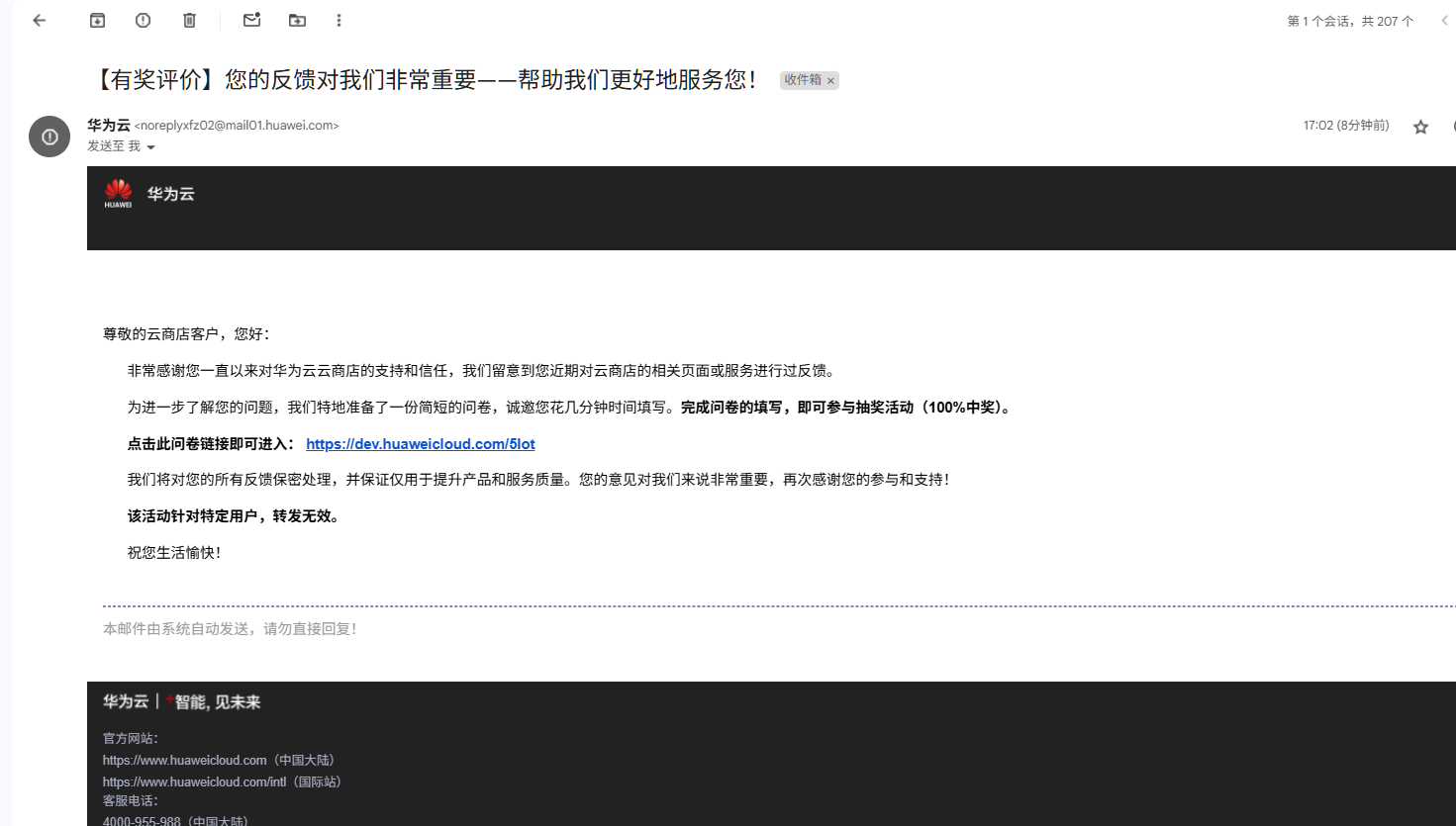This screenshot has height=826, width=1456.
Task: Mark the email as unread
Action: pos(251,20)
